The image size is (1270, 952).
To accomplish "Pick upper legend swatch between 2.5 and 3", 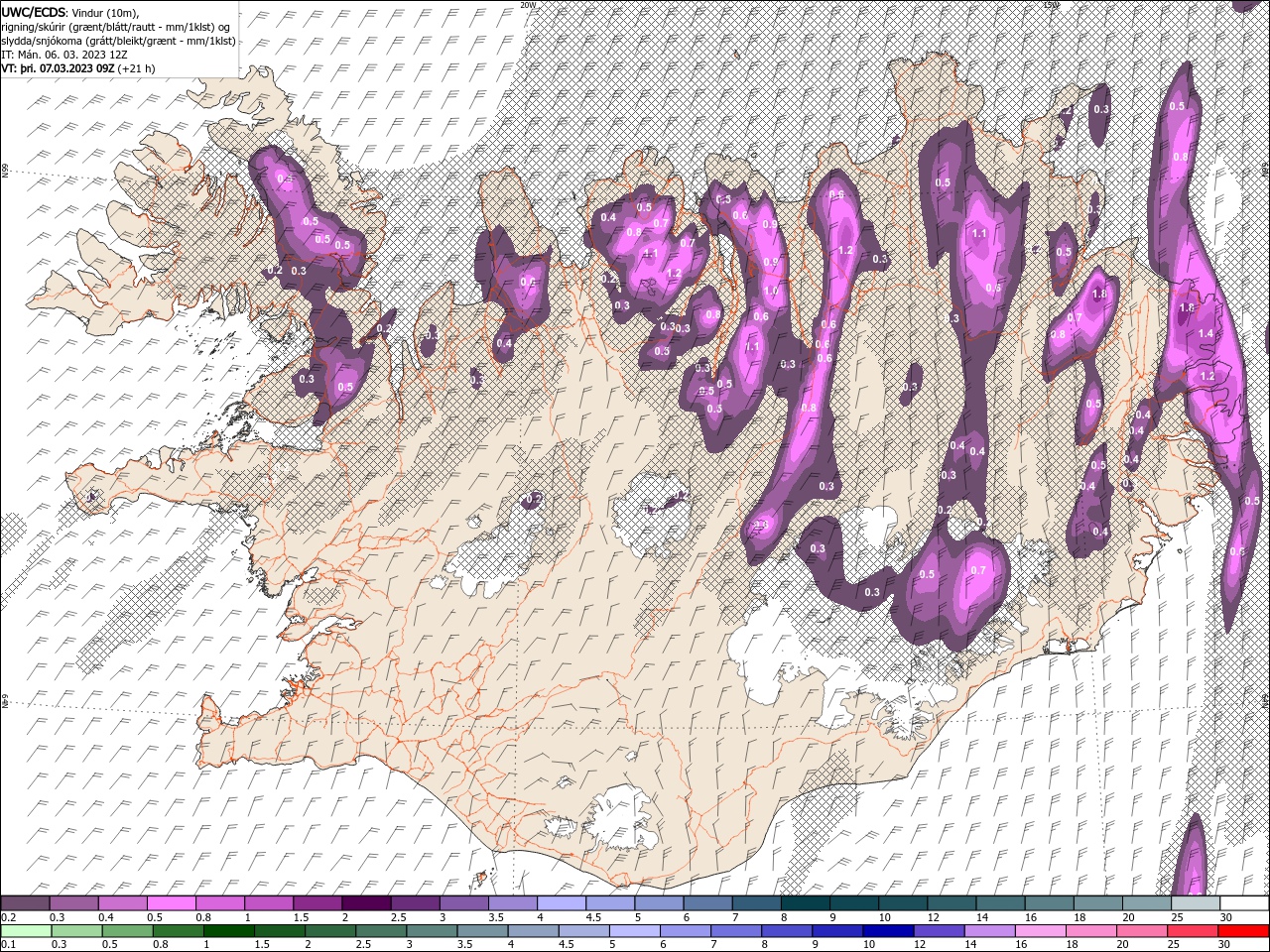I will 415,903.
